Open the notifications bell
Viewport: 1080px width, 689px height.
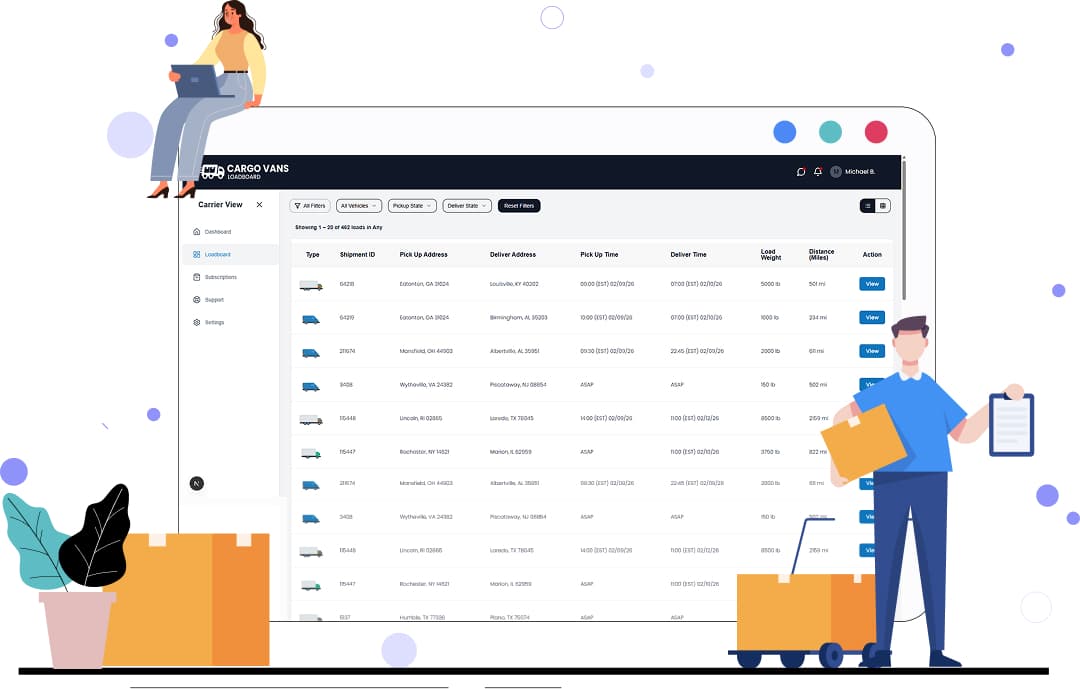[818, 172]
